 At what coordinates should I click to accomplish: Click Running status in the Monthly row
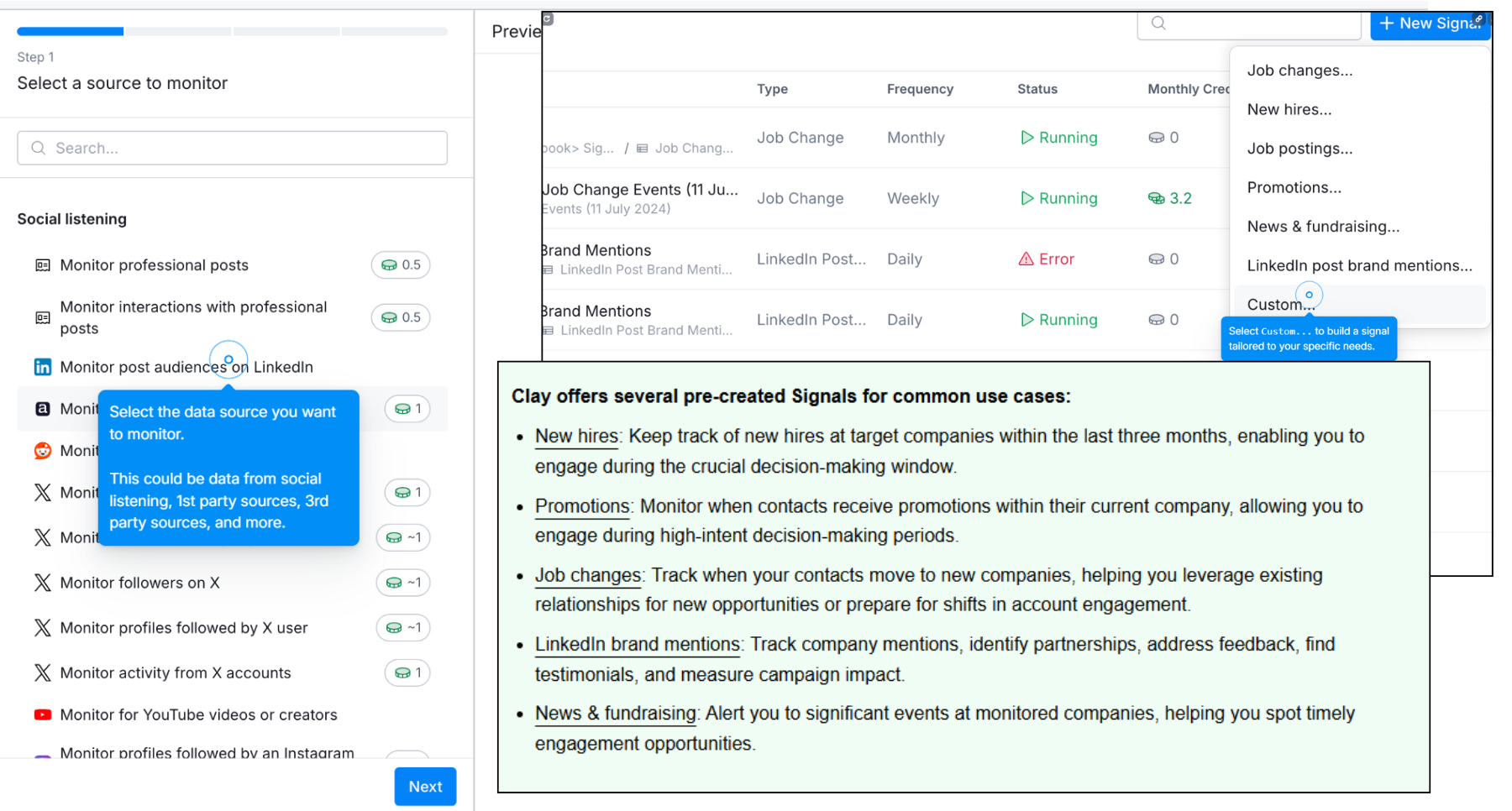click(x=1058, y=138)
